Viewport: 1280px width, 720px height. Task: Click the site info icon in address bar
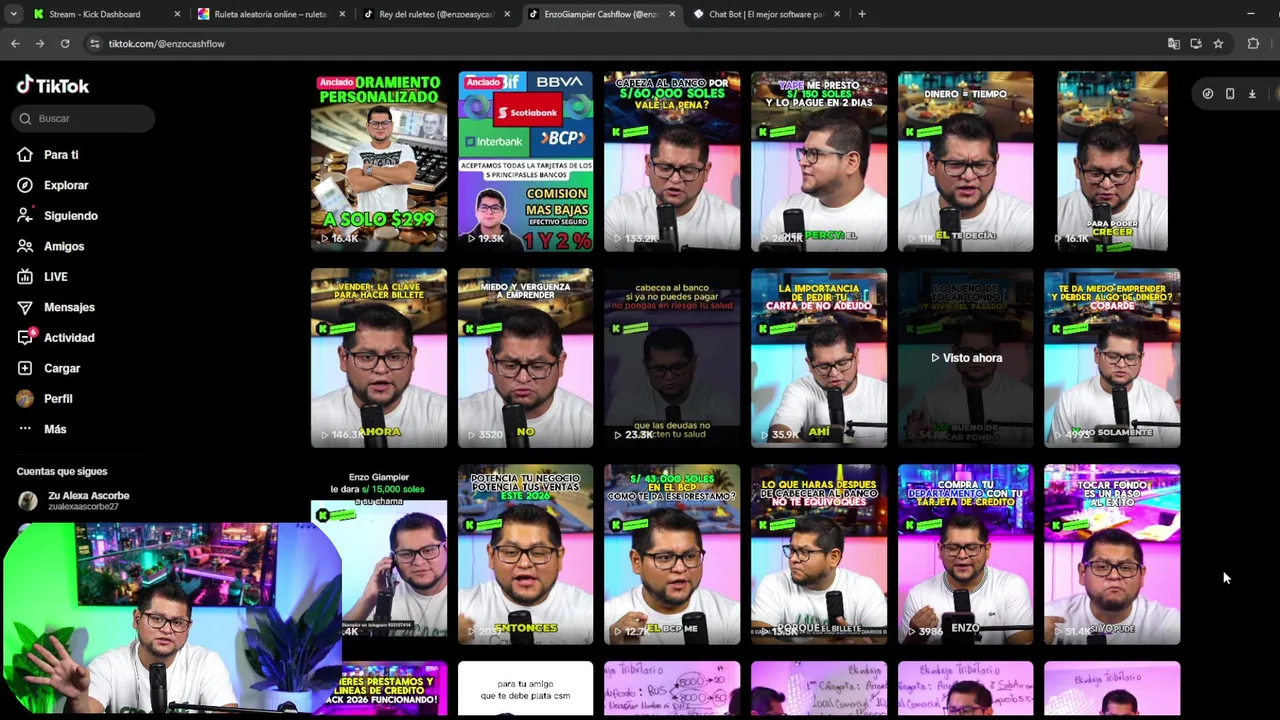(x=94, y=44)
